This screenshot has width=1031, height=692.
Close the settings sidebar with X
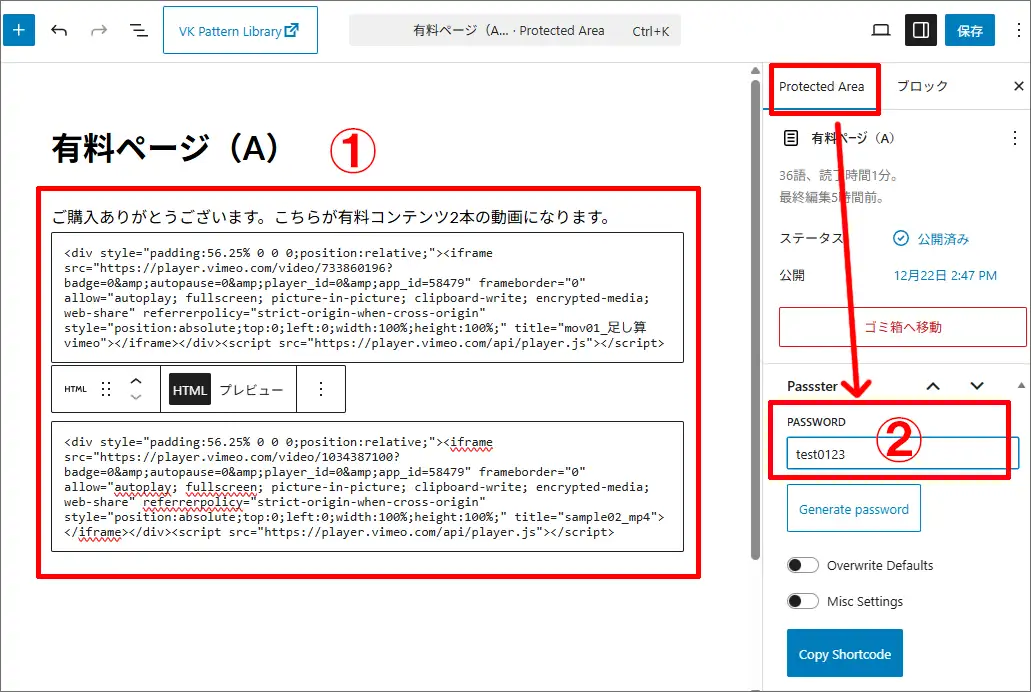coord(1019,87)
